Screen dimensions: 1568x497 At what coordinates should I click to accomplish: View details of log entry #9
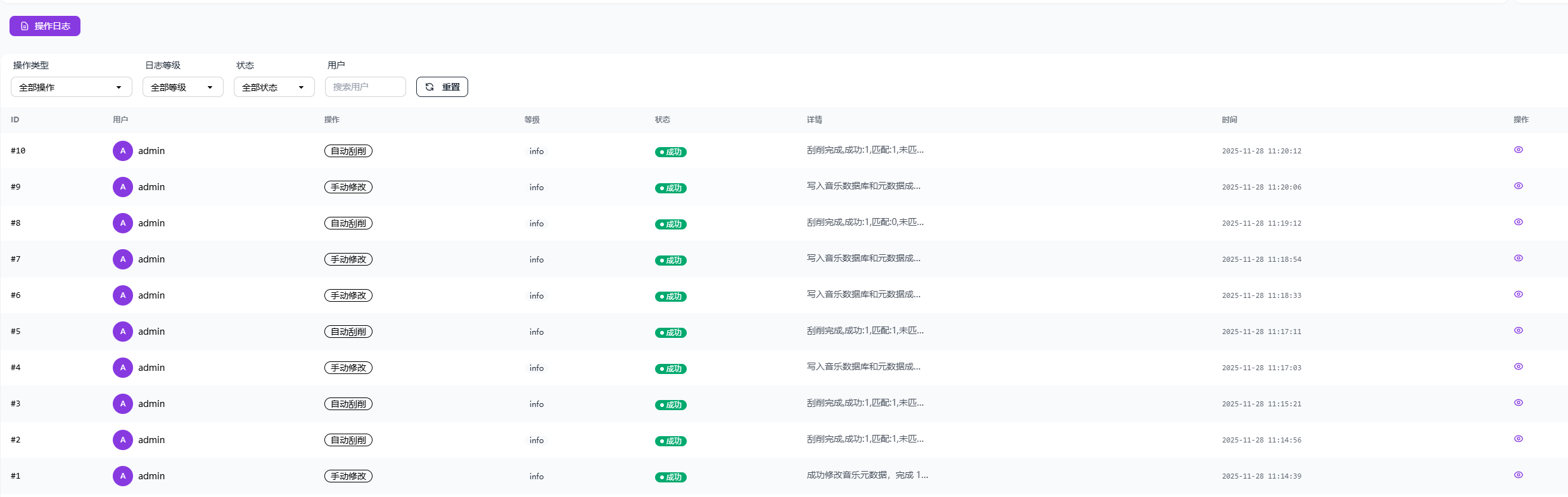pyautogui.click(x=1518, y=186)
